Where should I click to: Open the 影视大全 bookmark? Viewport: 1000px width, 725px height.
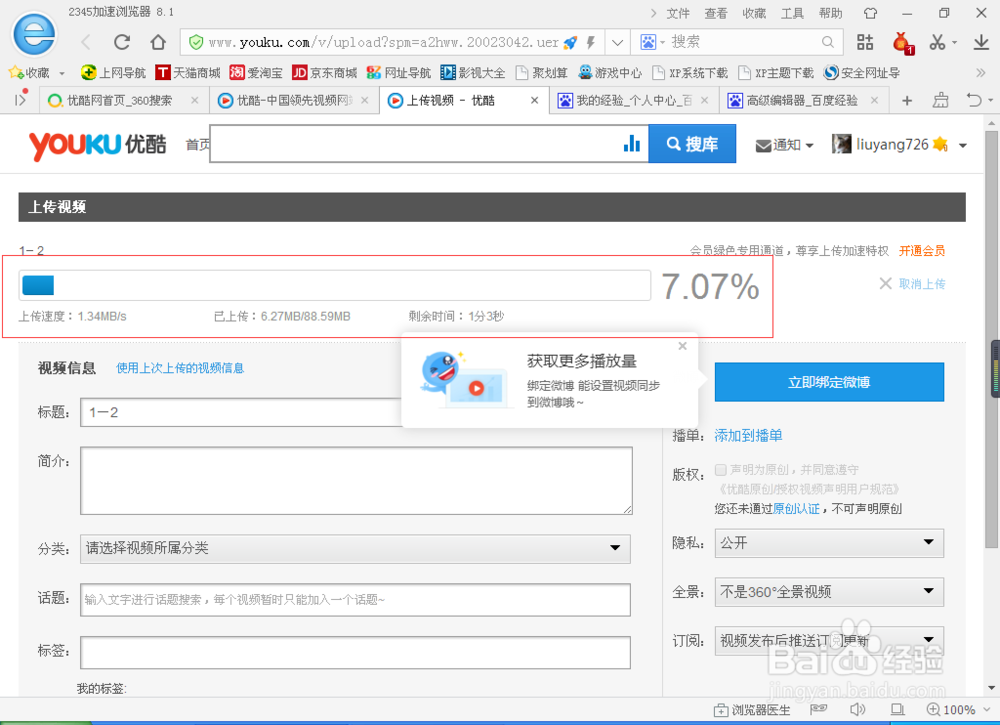(473, 73)
